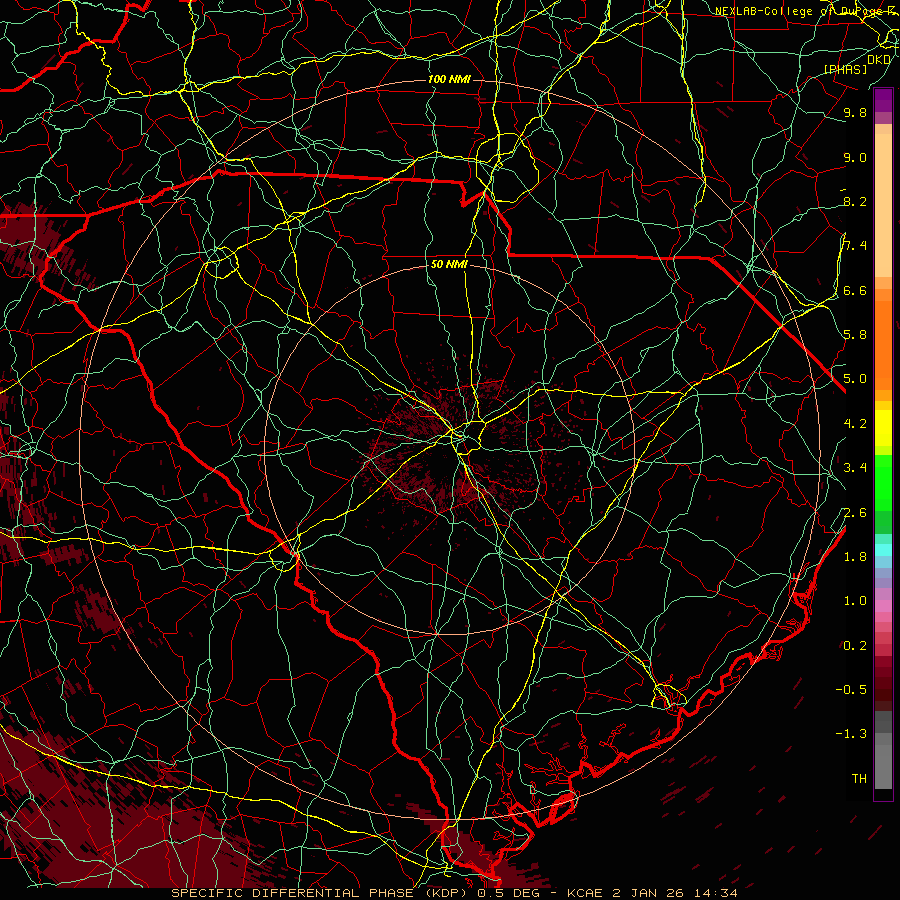
Task: Click the TH threshold label in legend
Action: [x=859, y=778]
